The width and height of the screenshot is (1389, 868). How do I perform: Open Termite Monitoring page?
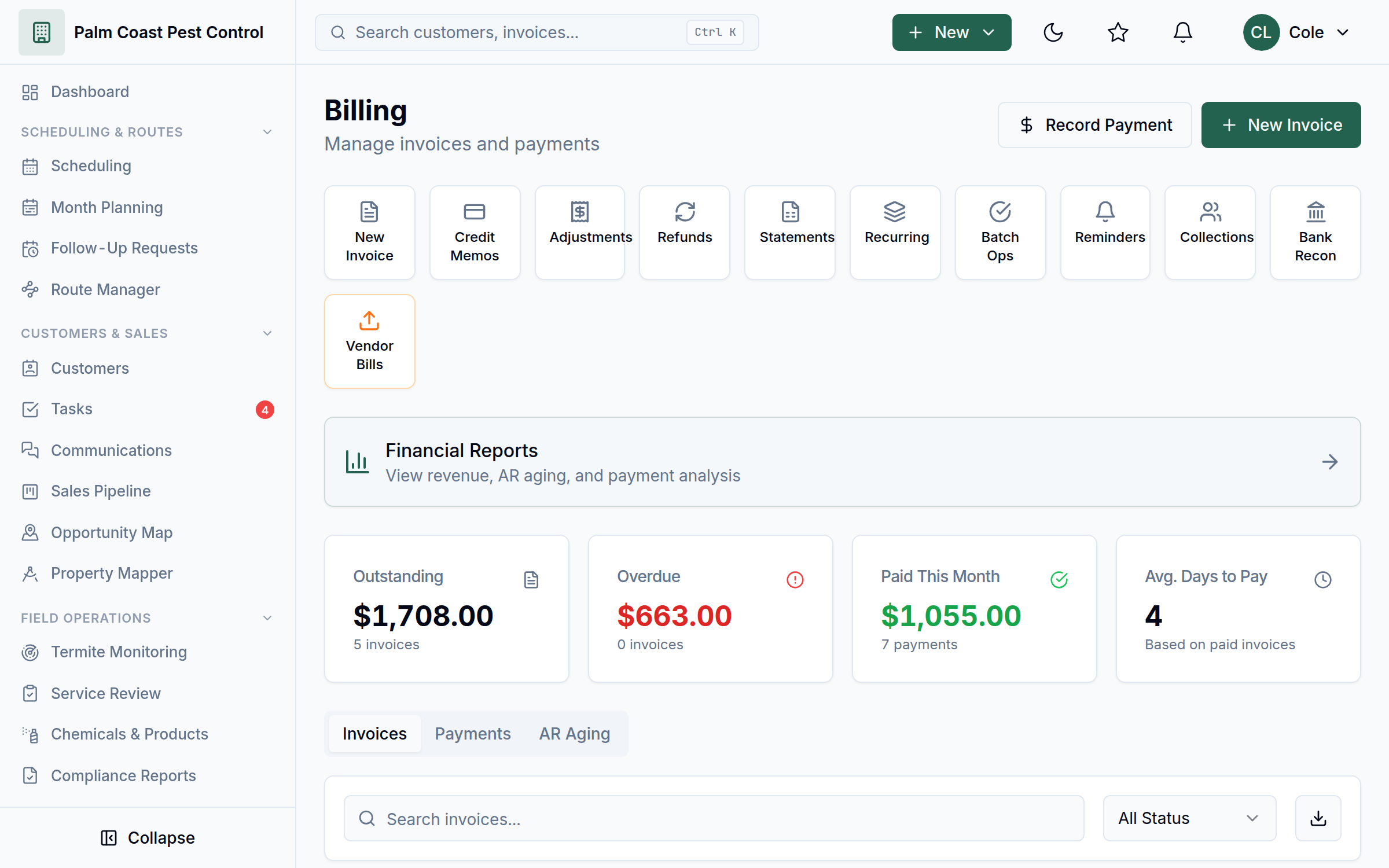[148, 652]
